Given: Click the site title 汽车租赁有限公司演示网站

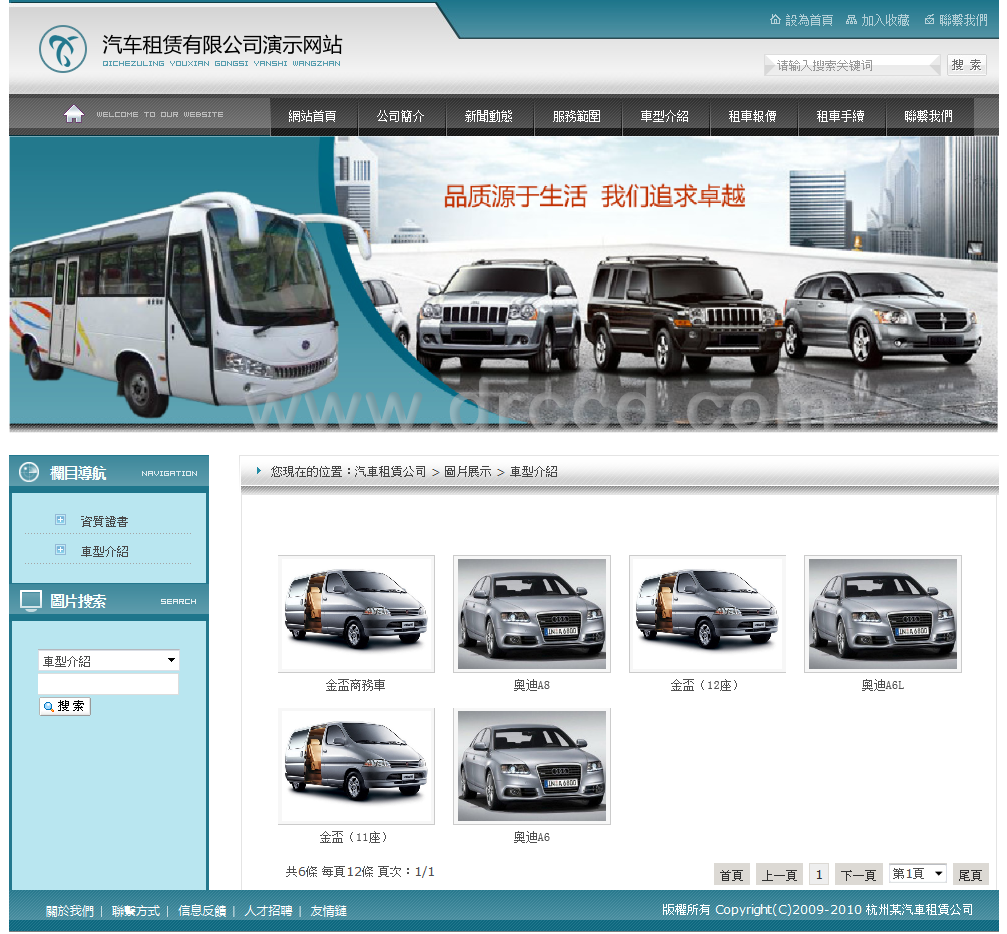Looking at the screenshot, I should click(x=222, y=45).
